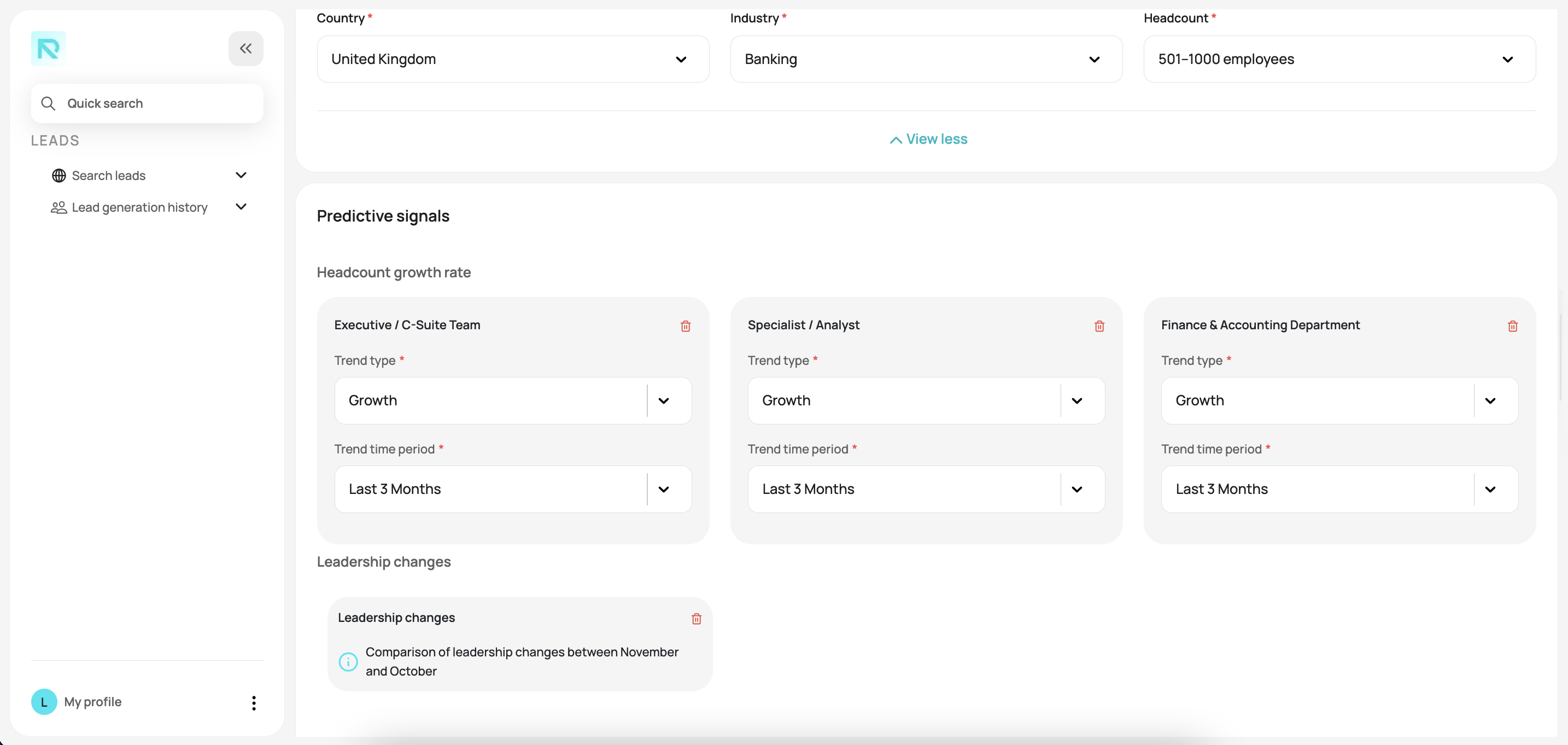Delete the Leadership changes signal

697,619
